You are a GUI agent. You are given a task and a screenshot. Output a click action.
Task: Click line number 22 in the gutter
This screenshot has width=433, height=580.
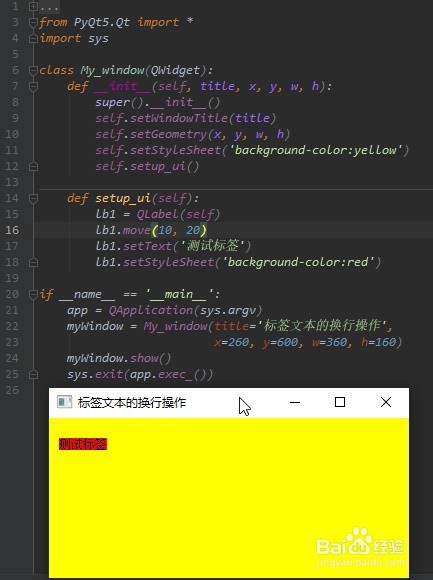pyautogui.click(x=12, y=326)
